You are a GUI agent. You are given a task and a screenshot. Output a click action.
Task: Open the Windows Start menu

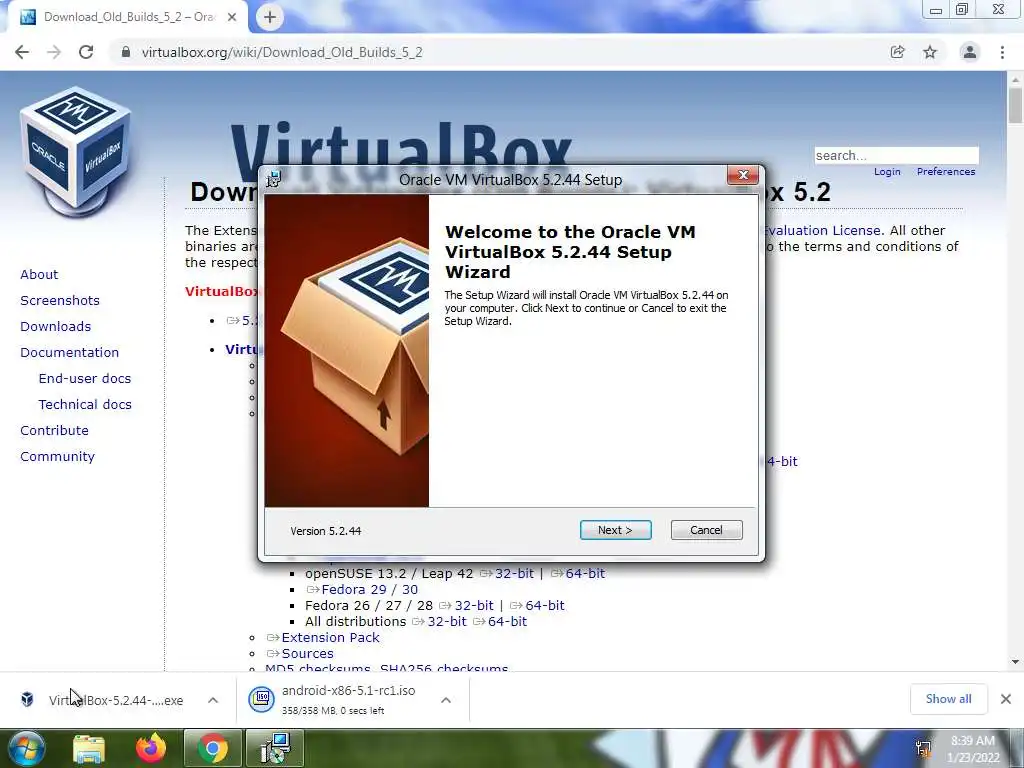click(26, 748)
